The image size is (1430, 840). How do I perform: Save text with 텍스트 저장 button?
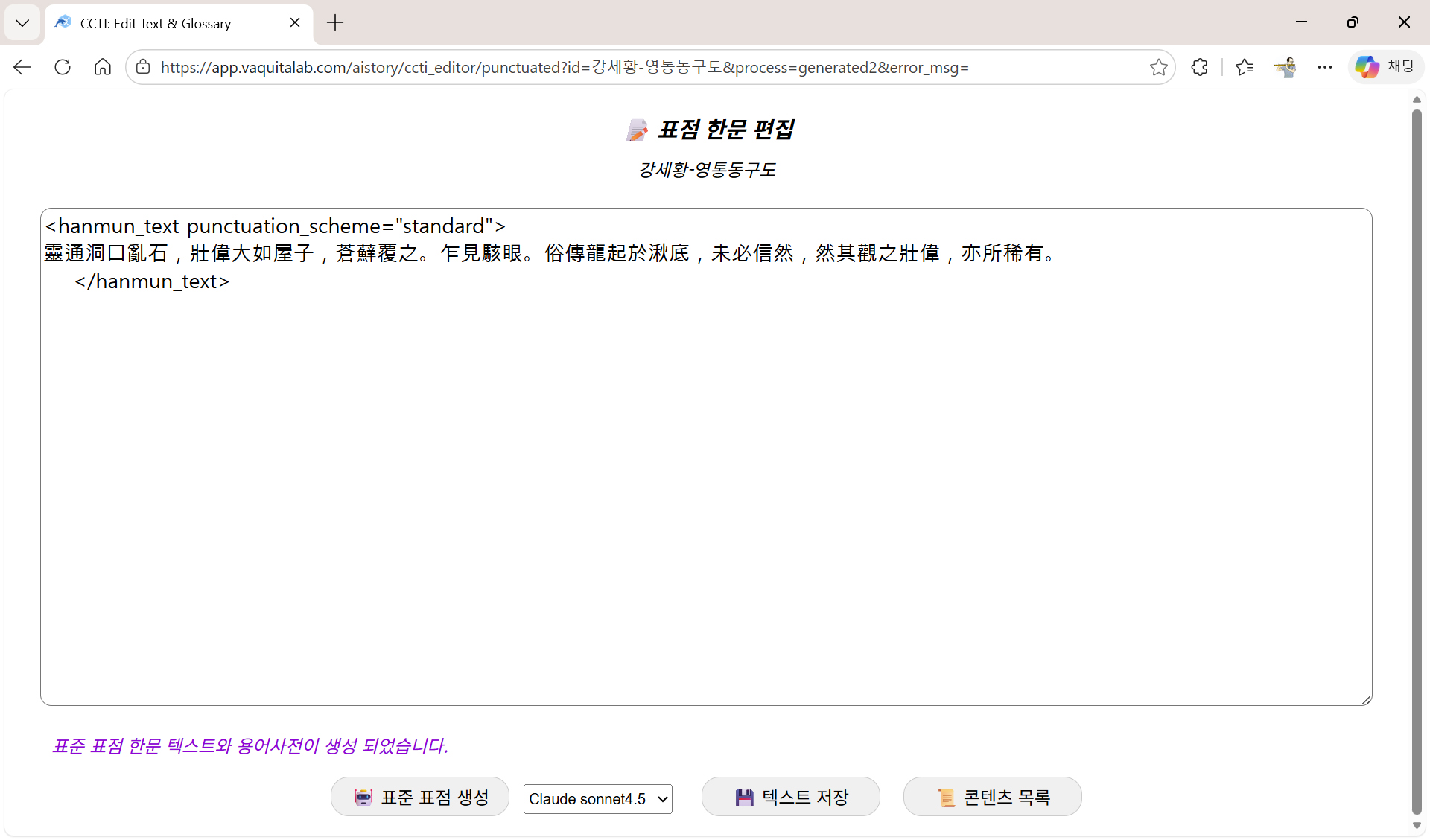tap(790, 798)
